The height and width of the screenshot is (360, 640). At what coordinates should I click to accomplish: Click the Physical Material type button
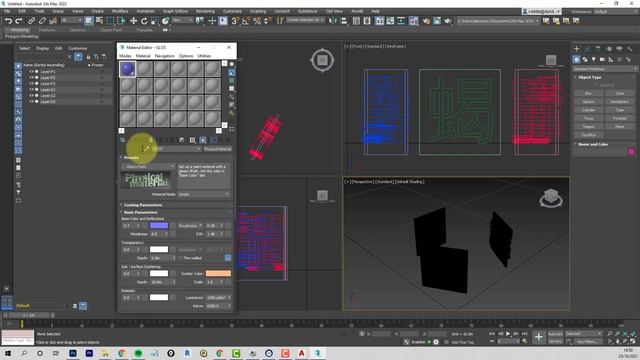[218, 149]
